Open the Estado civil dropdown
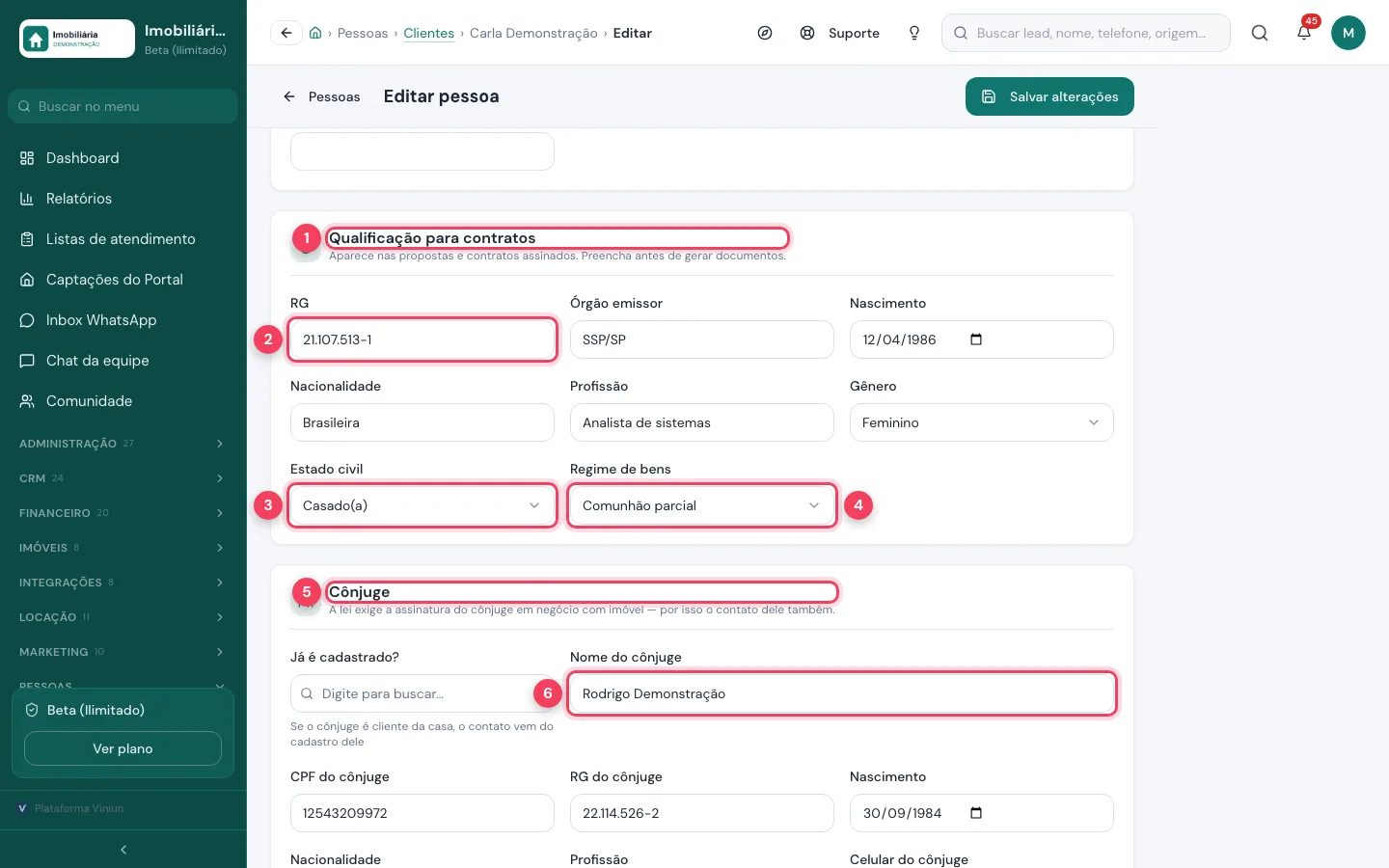The image size is (1389, 868). [422, 505]
